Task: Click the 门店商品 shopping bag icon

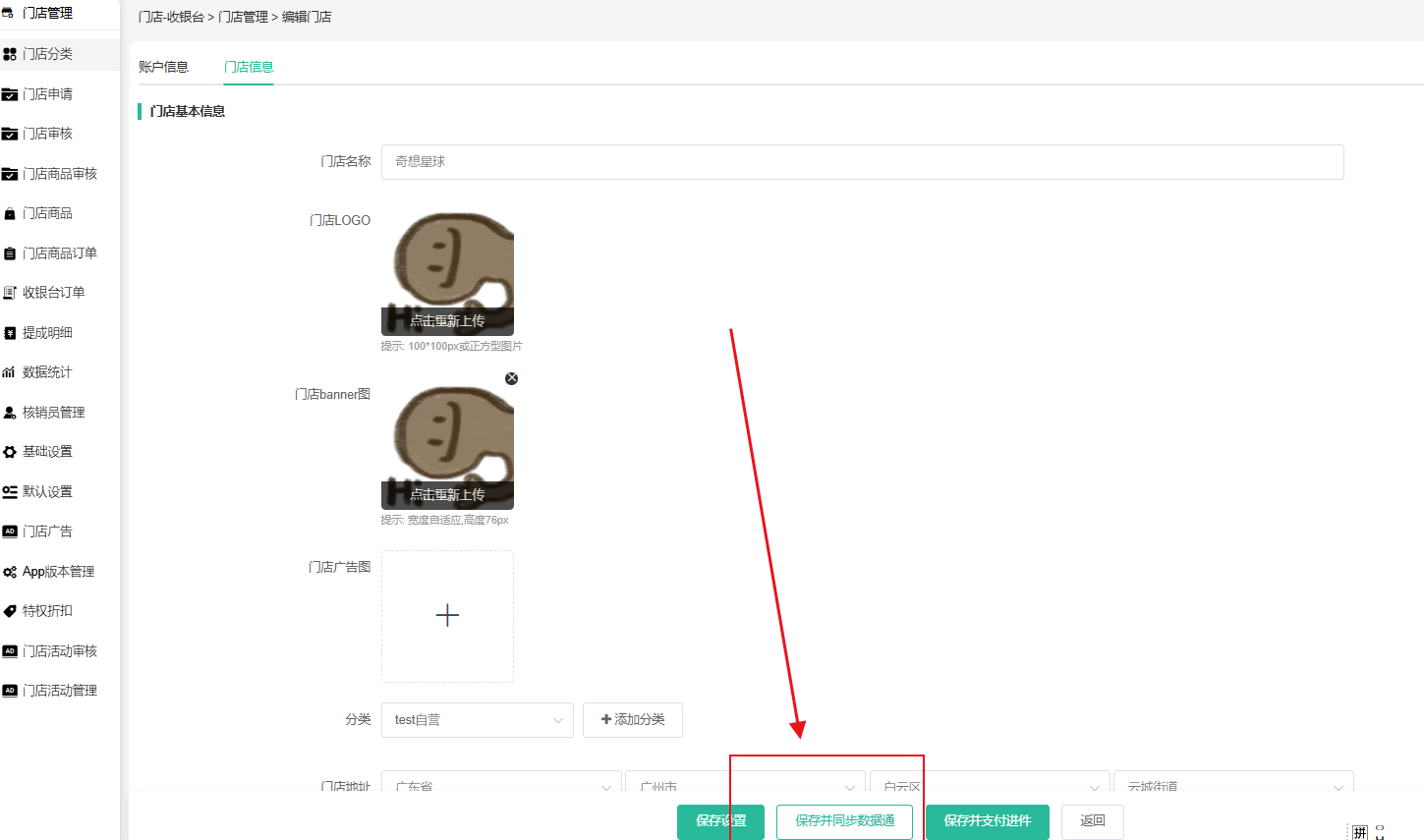Action: pyautogui.click(x=10, y=213)
